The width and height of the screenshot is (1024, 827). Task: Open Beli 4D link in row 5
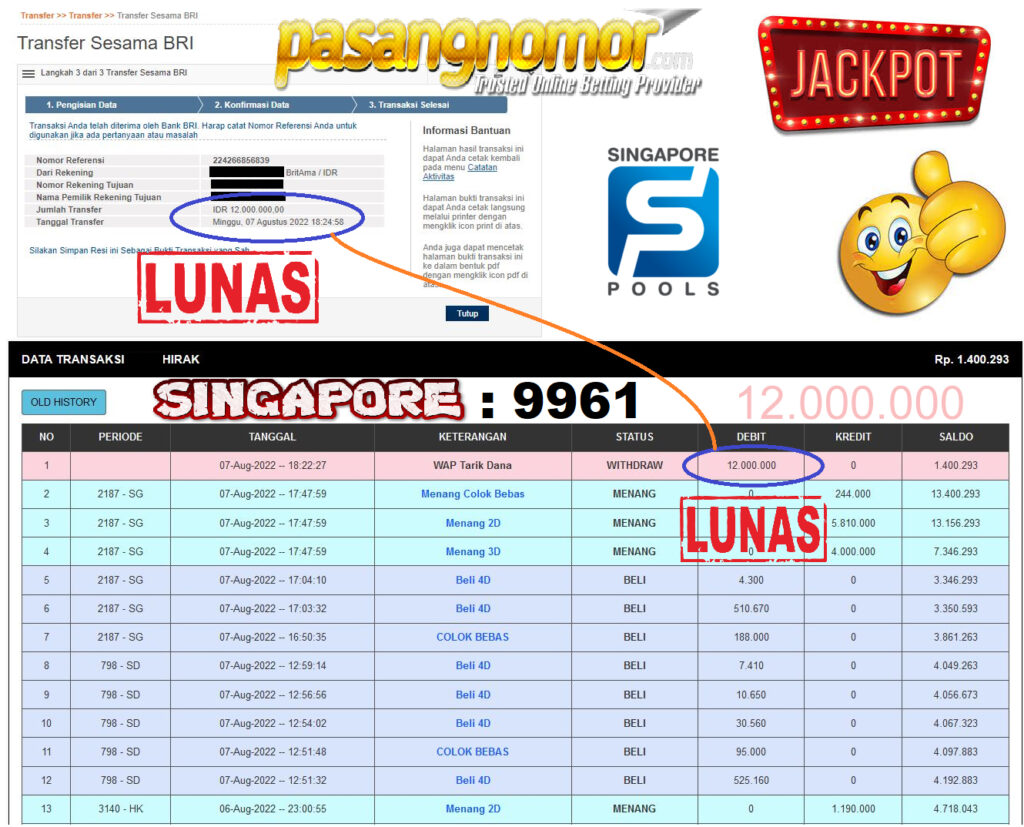[x=473, y=580]
